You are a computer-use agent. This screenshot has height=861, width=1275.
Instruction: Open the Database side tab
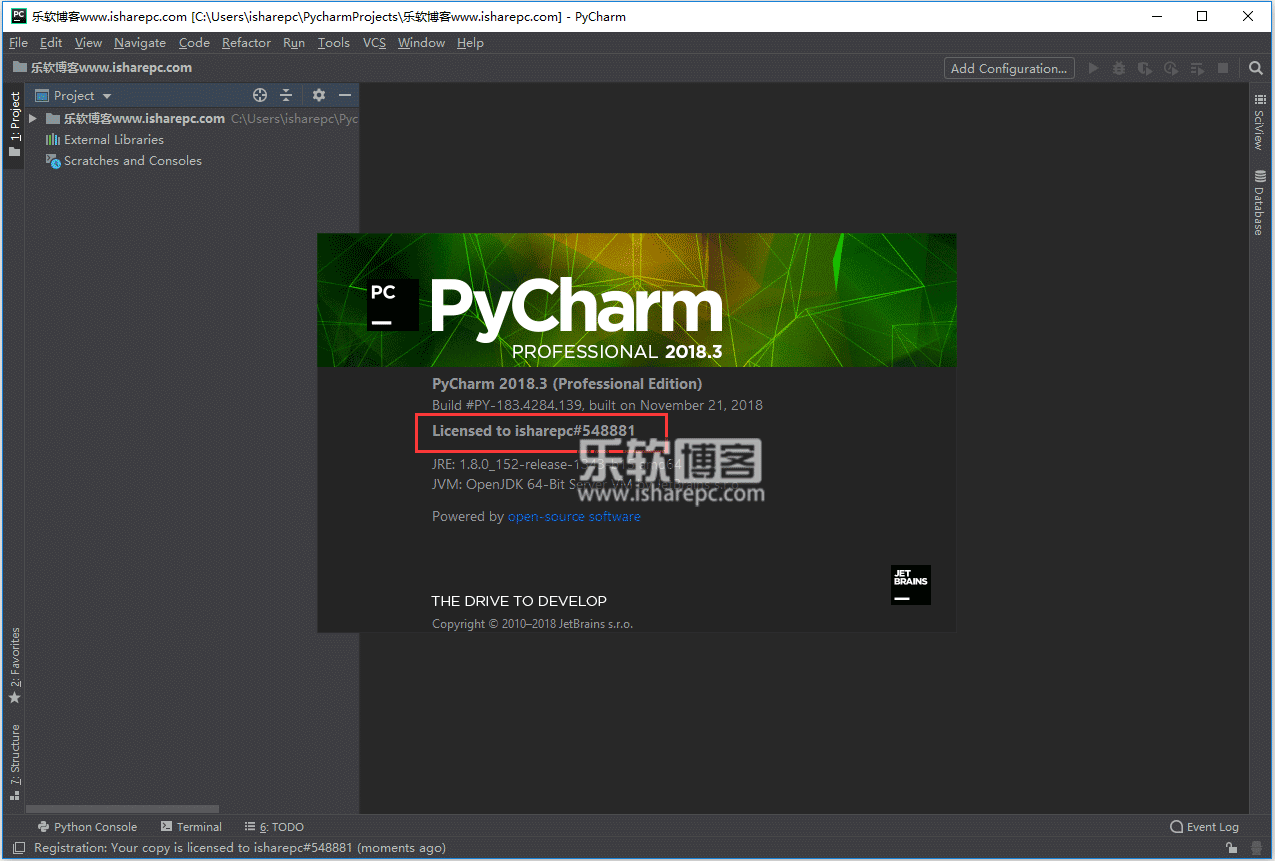click(x=1259, y=202)
